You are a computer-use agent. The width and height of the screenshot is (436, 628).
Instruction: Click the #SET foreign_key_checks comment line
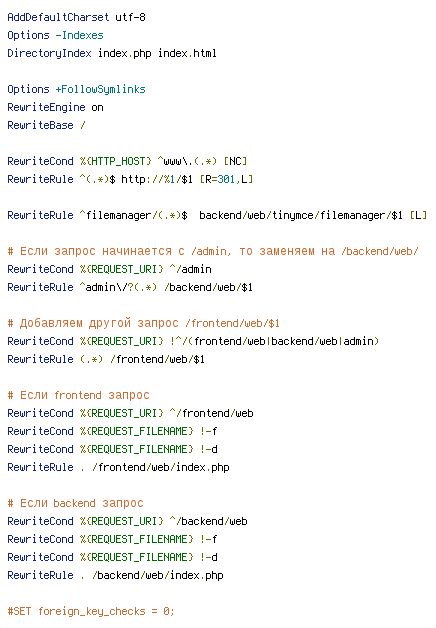tap(91, 612)
